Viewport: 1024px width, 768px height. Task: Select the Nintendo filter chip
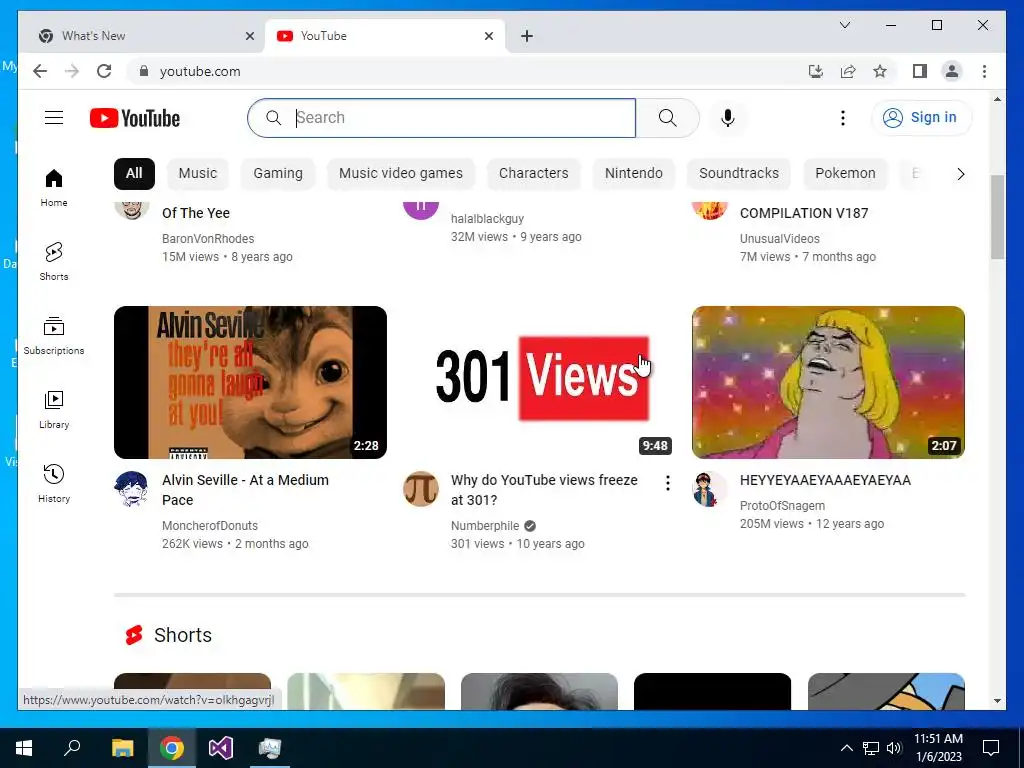[633, 173]
